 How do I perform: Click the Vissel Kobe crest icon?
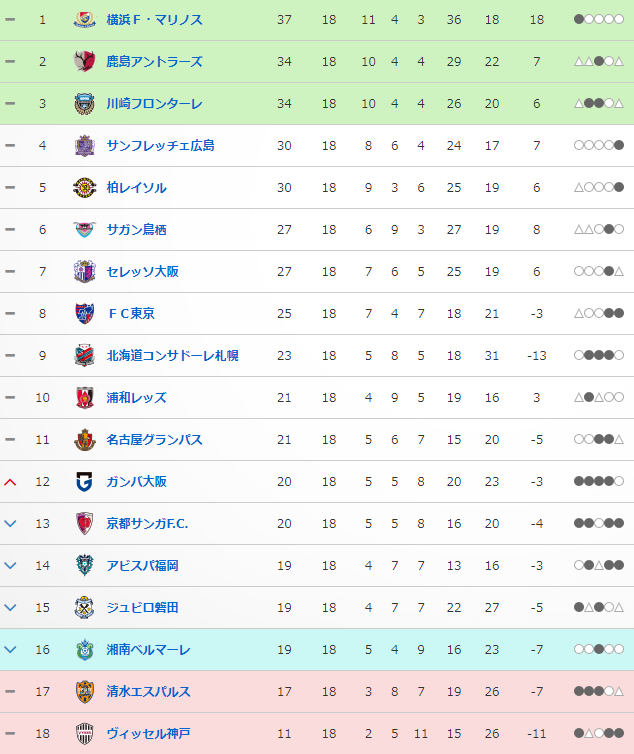(84, 733)
